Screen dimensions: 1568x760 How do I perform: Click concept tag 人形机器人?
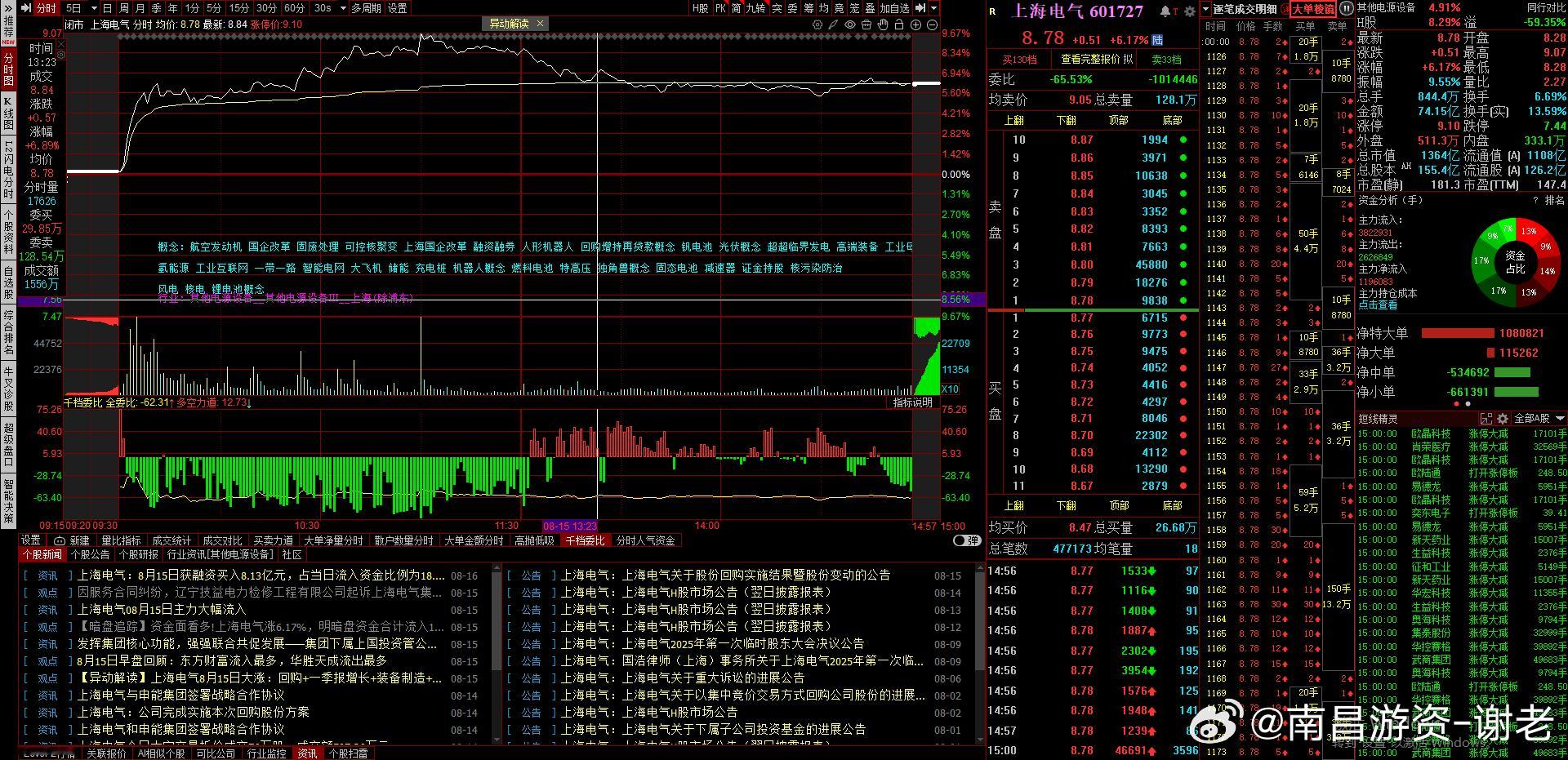click(547, 247)
